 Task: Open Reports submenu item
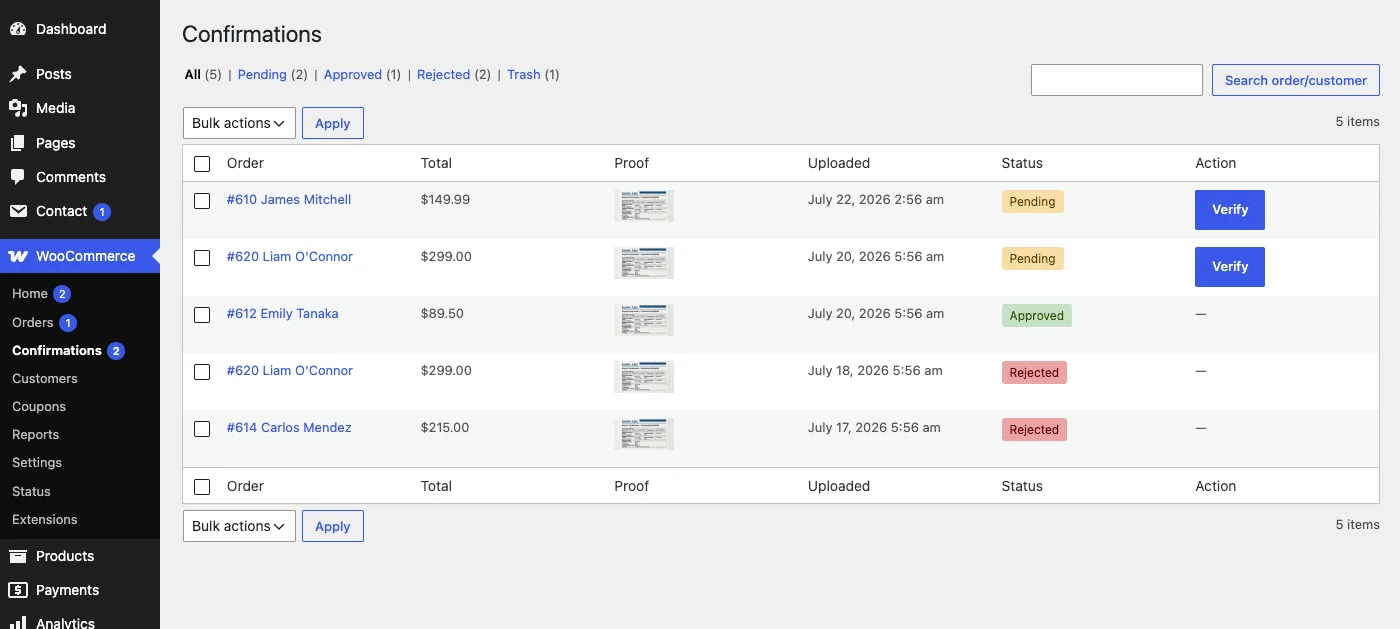(x=36, y=435)
